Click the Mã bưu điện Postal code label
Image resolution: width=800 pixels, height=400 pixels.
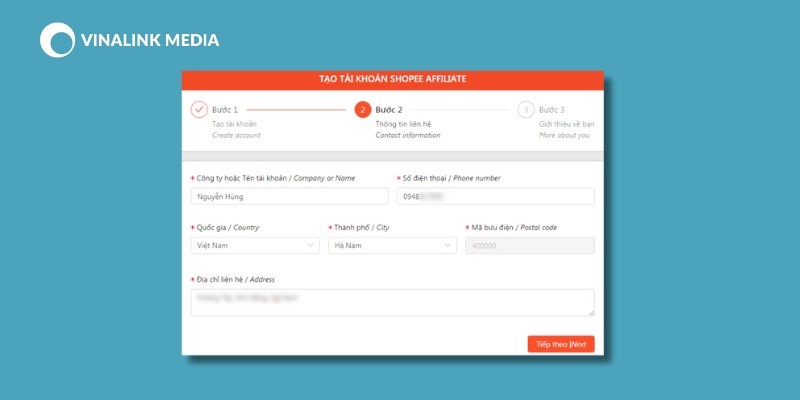coord(511,228)
